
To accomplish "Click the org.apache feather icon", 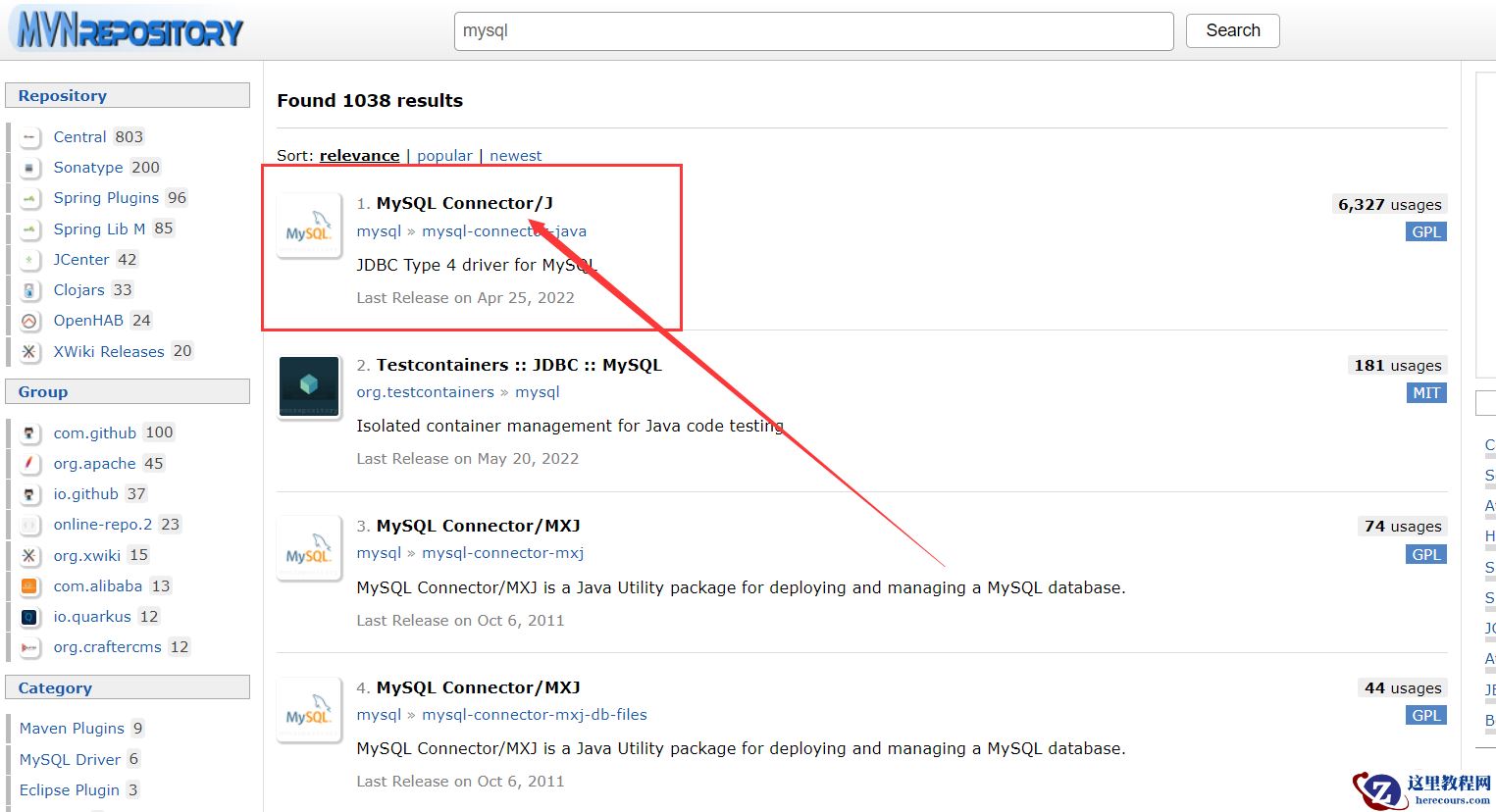I will point(29,463).
